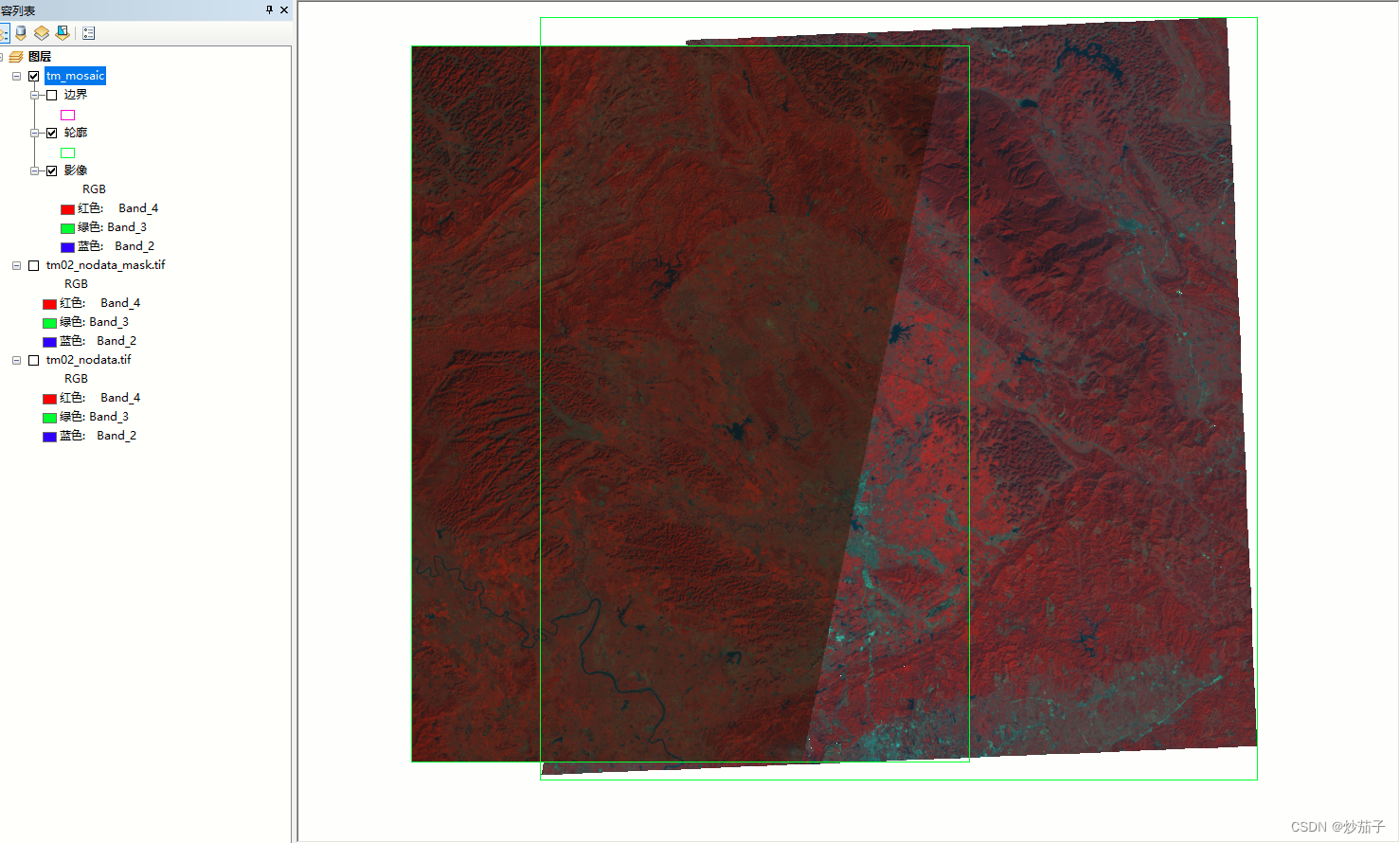Click blue swatch of tm02_nodata.tif
The image size is (1400, 843).
click(x=49, y=437)
